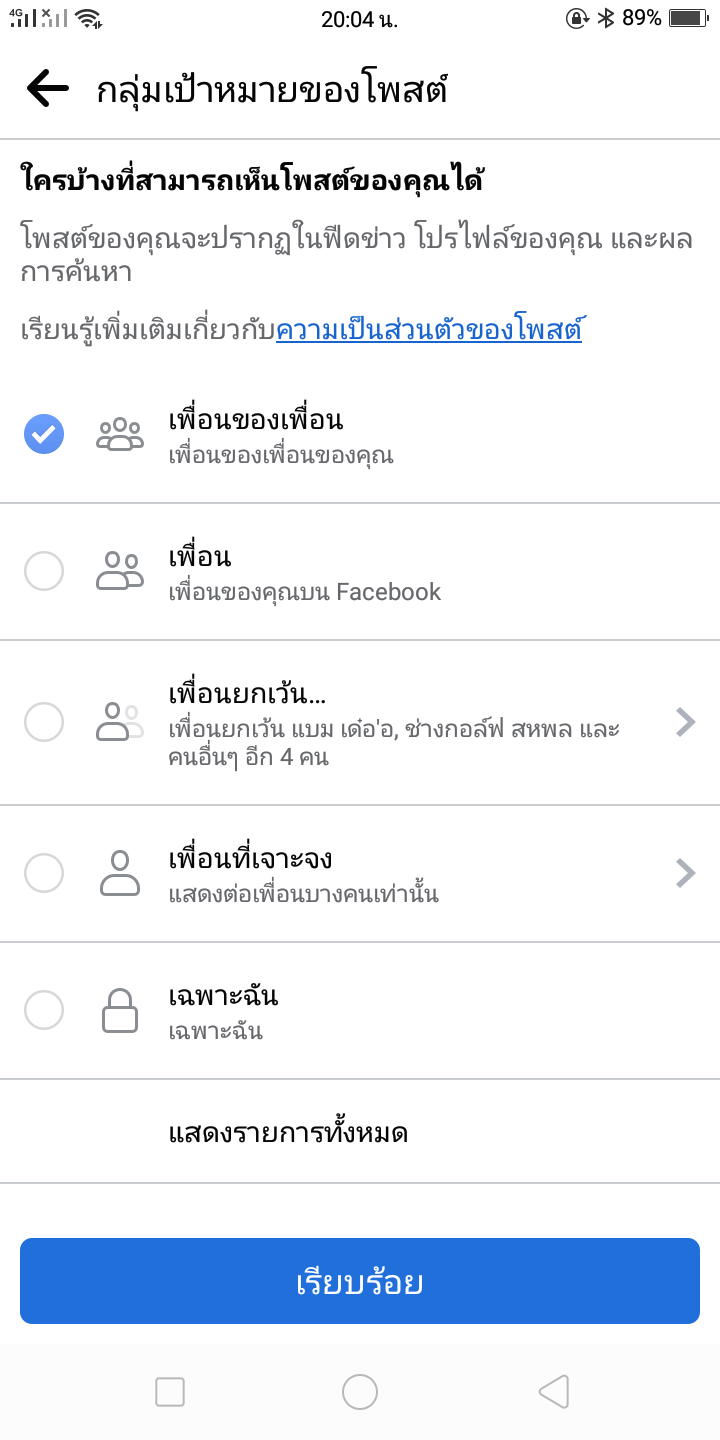The image size is (720, 1440).
Task: Tap the padlock Only me icon
Action: pos(120,1010)
